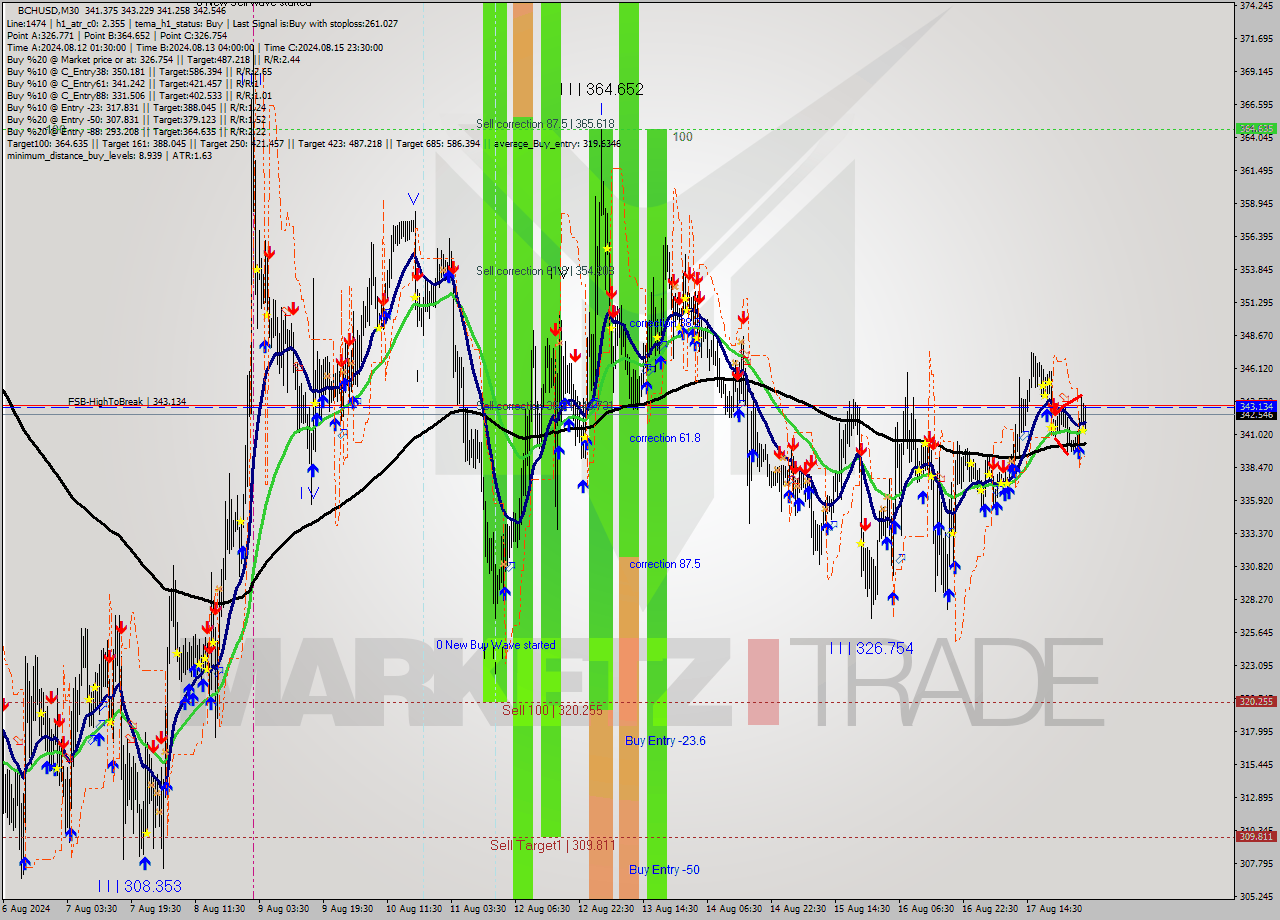
Task: Select 'Sell correction 87.5 | 365.618' label
Action: click(x=545, y=124)
